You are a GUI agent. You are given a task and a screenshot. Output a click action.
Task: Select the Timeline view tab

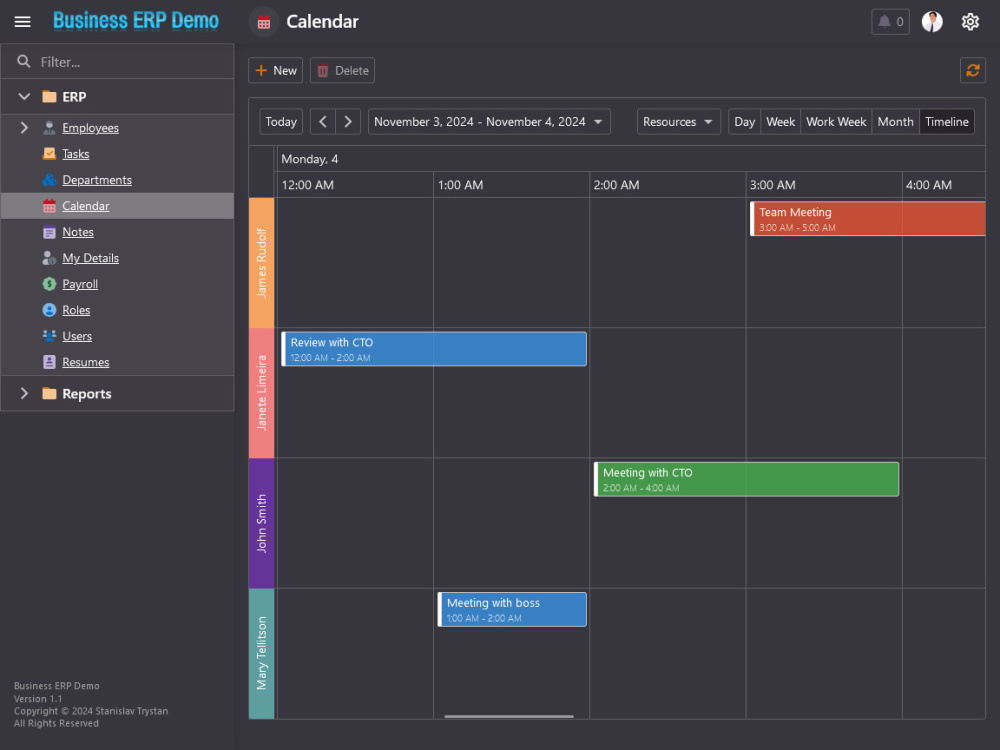click(946, 122)
